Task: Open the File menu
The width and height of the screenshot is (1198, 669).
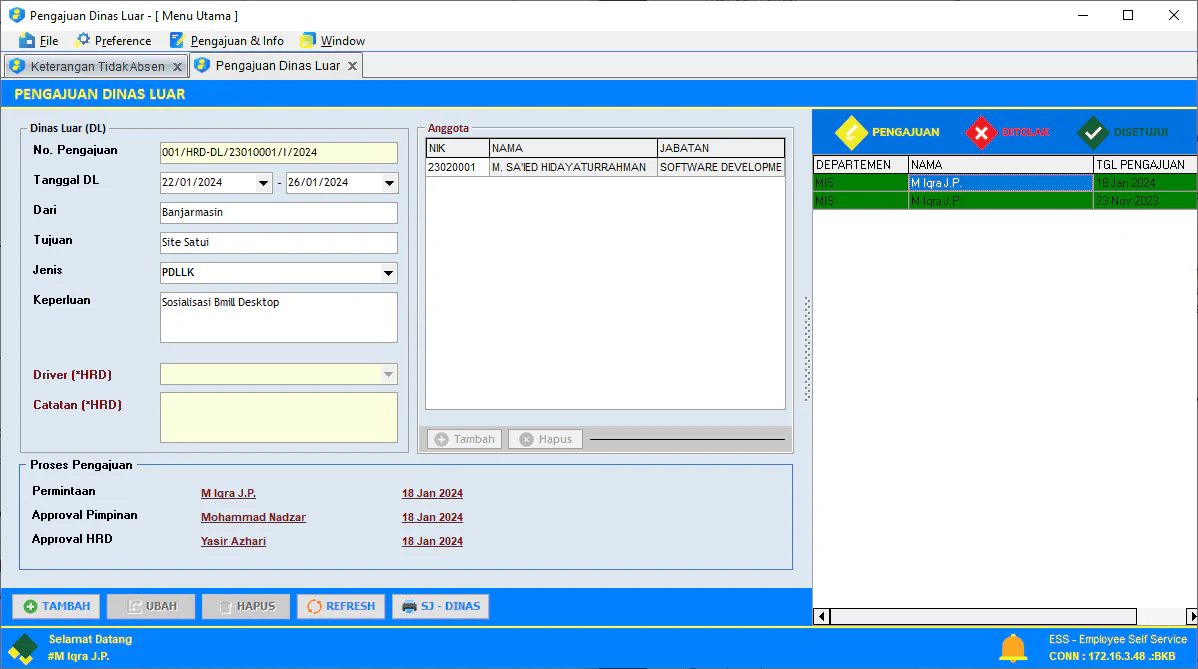Action: coord(38,40)
